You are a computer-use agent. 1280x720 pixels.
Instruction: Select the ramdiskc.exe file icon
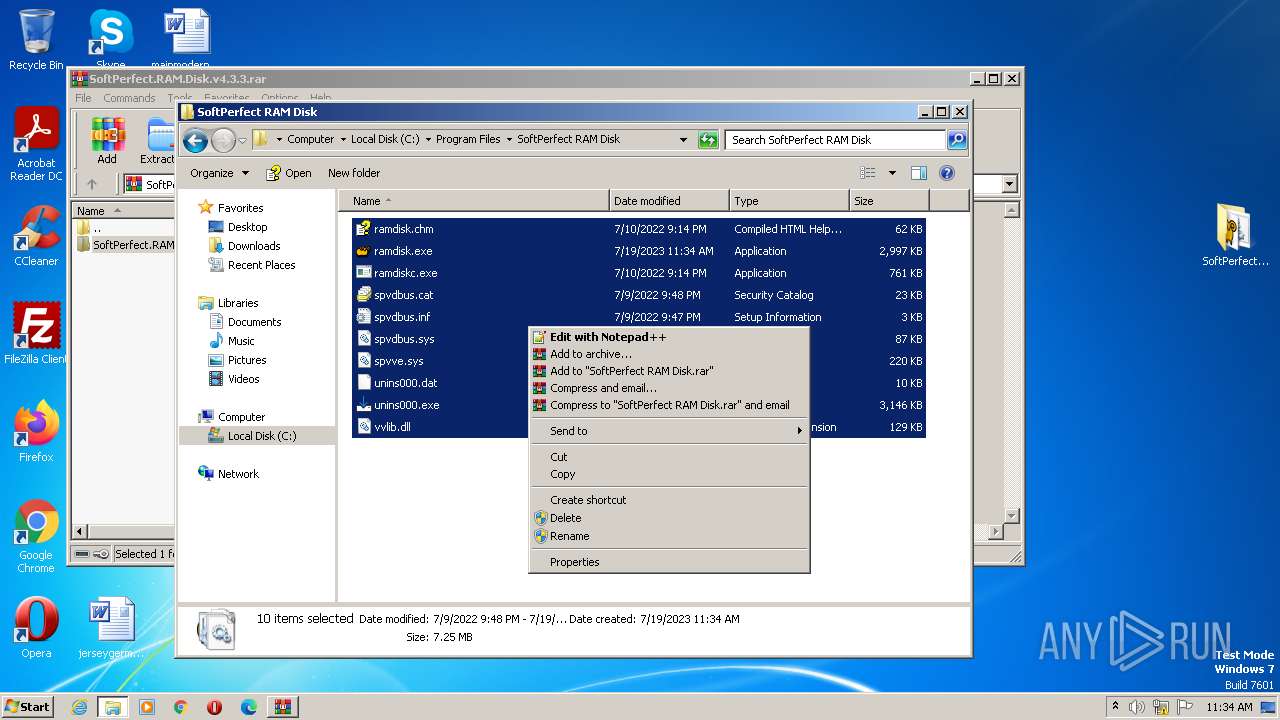tap(364, 273)
